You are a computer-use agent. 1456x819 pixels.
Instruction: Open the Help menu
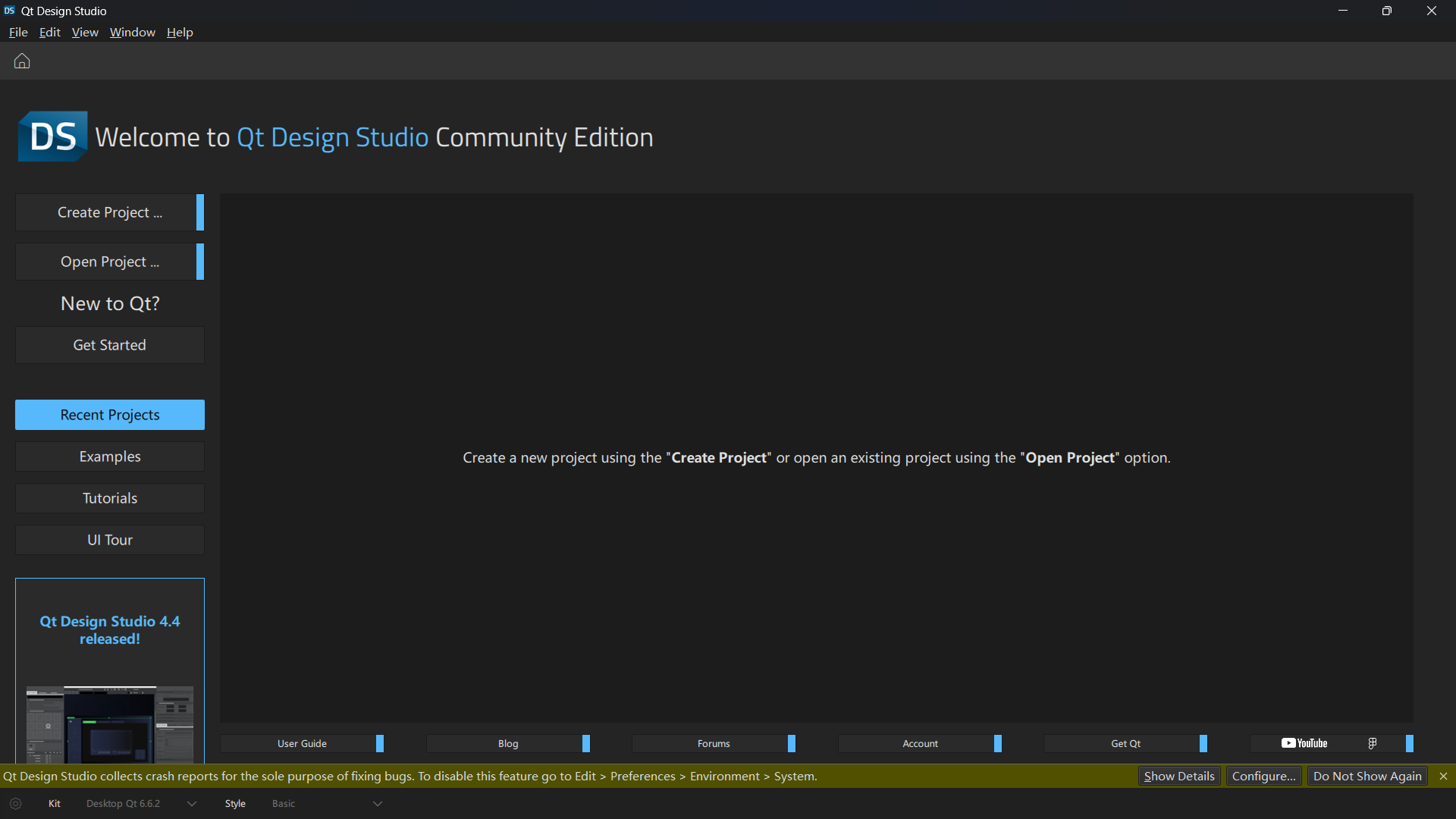pos(180,32)
